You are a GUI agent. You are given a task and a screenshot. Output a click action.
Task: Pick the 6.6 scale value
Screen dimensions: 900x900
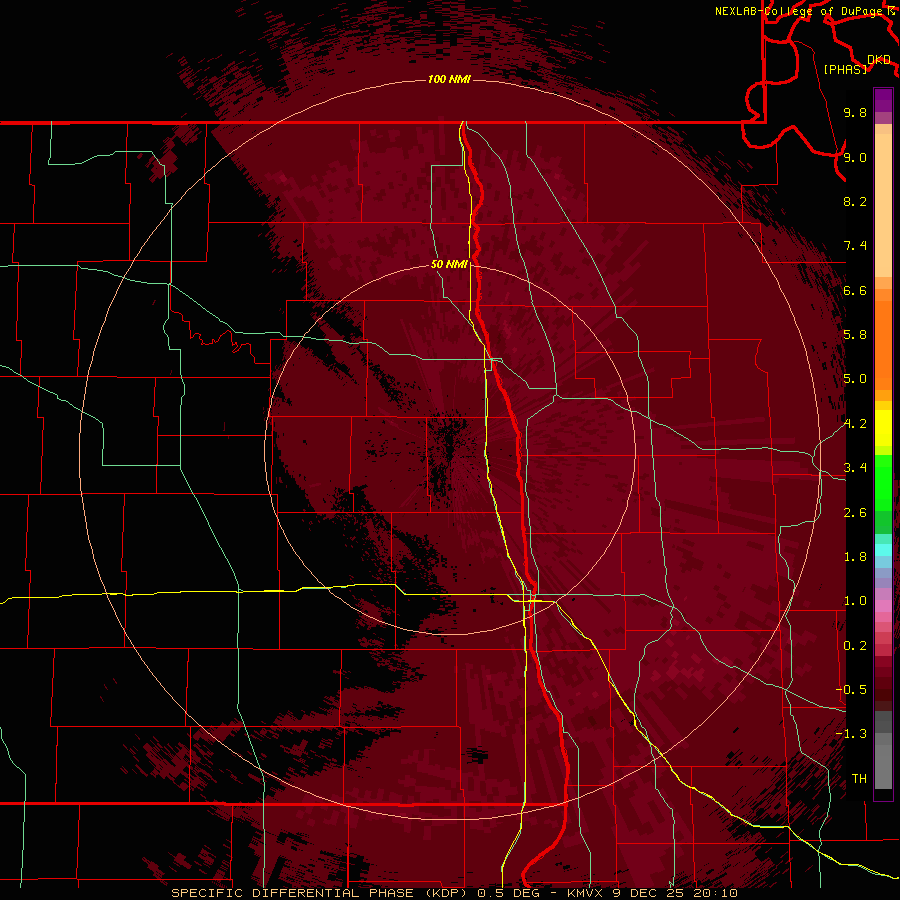coord(855,290)
